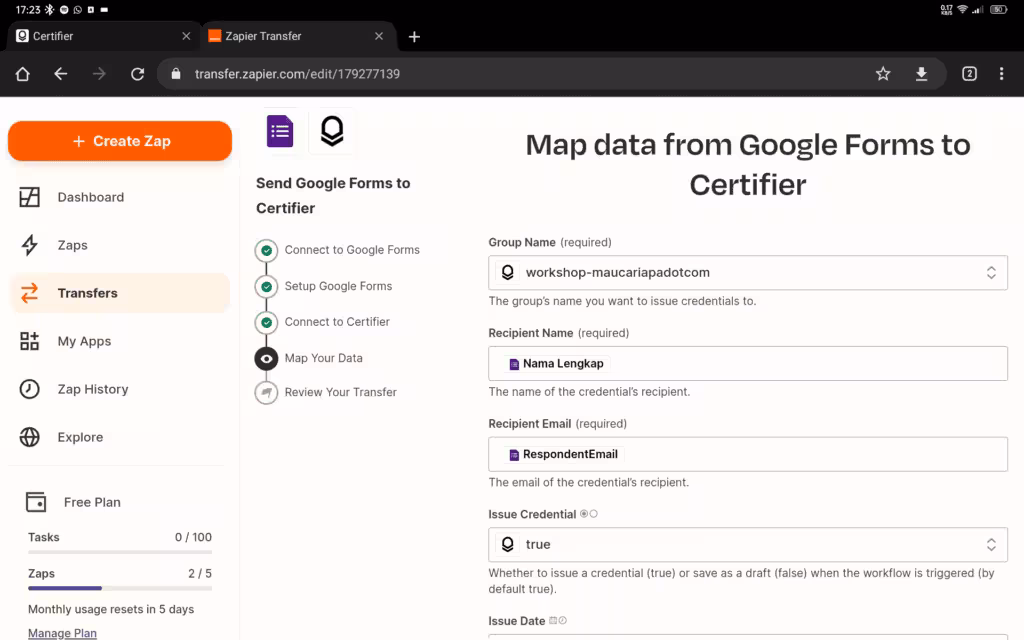Click the Zaps usage progress bar
This screenshot has width=1024, height=640.
click(x=120, y=588)
